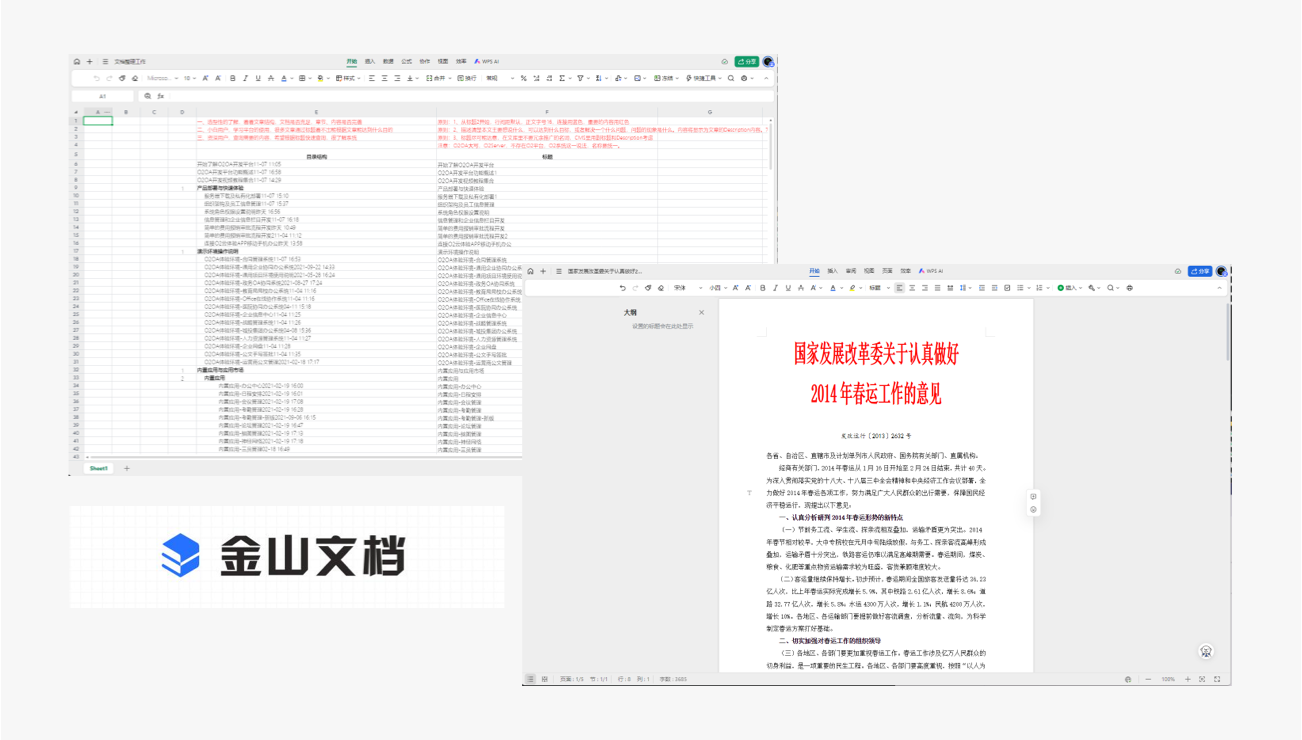Open text highlight color in document toolbar
Image resolution: width=1302 pixels, height=740 pixels.
coord(851,288)
